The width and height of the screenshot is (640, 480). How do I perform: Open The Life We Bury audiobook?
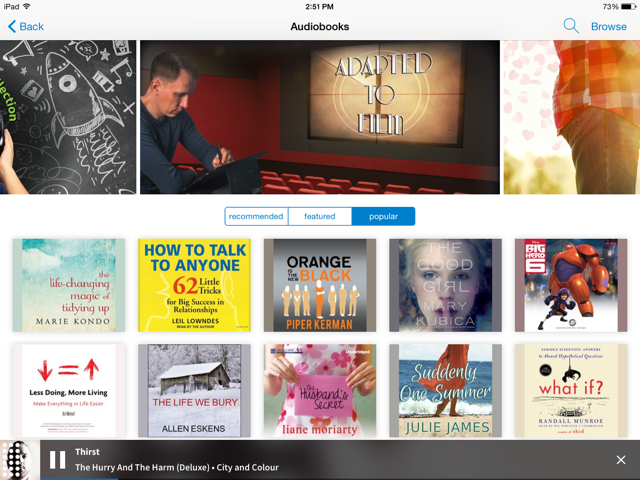(194, 391)
